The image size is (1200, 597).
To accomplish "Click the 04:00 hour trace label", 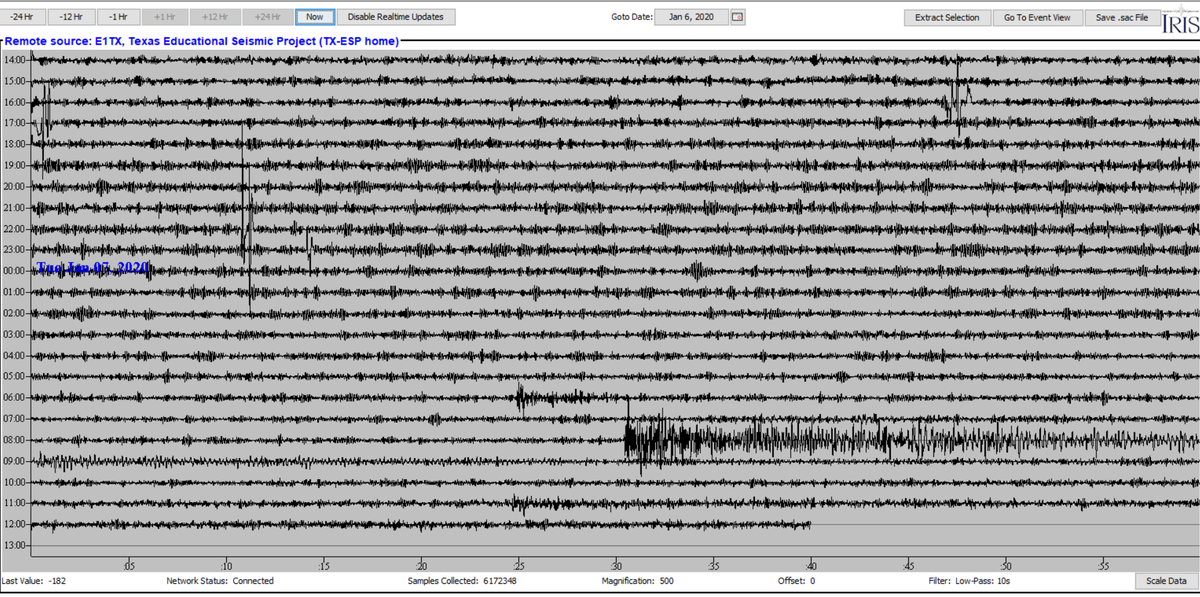I will [x=15, y=355].
